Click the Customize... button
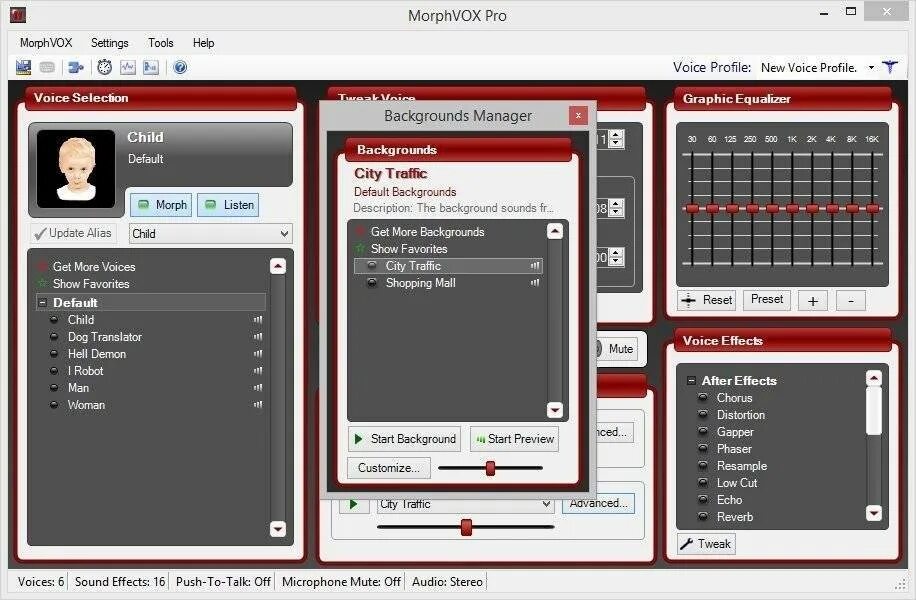916x600 pixels. pos(388,468)
